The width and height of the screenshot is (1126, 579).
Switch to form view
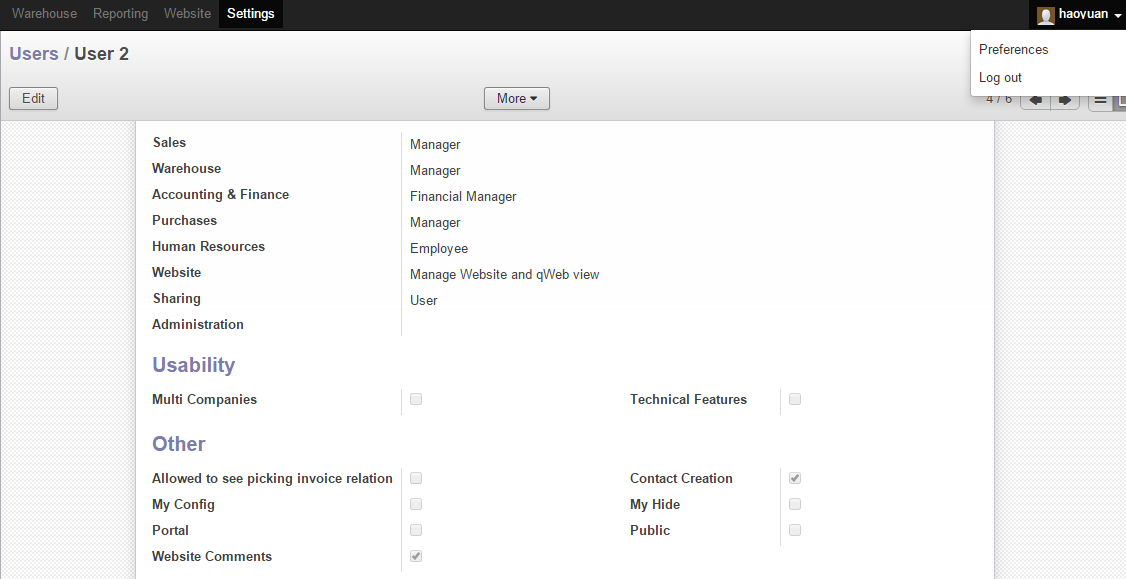click(x=1120, y=99)
